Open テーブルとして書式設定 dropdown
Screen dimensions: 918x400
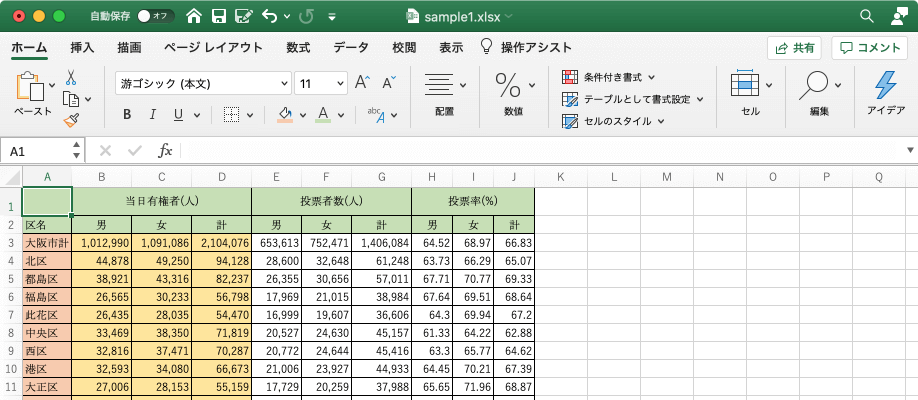(x=632, y=99)
